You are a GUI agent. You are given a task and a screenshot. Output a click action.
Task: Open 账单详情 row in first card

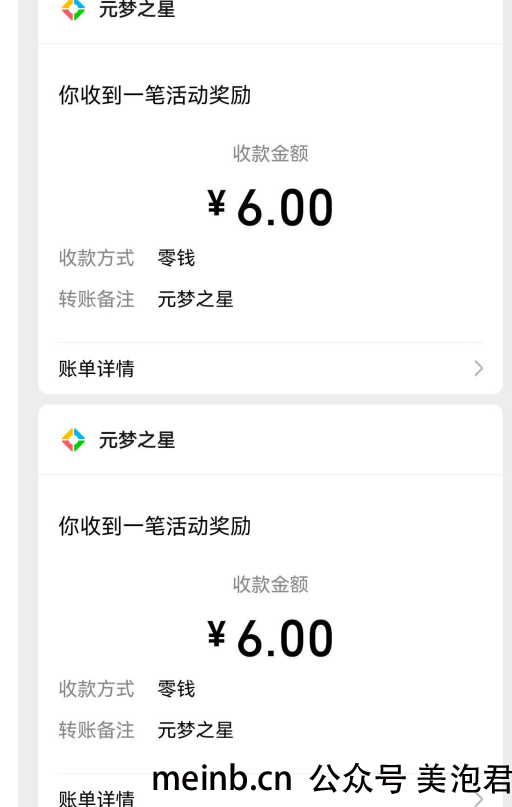pyautogui.click(x=271, y=369)
